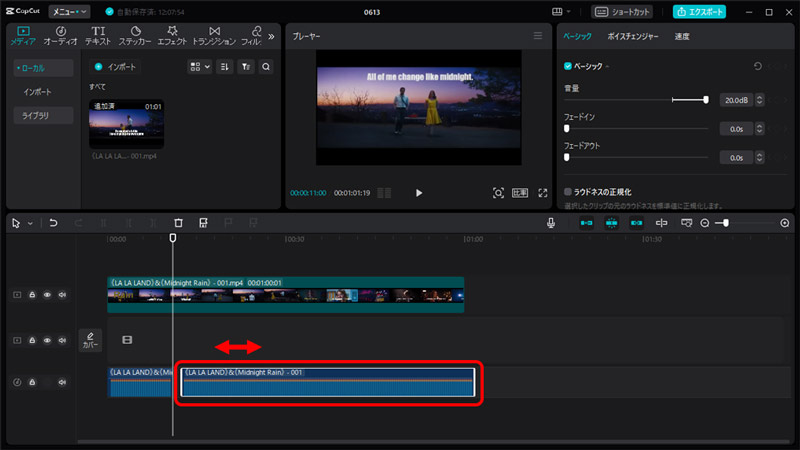This screenshot has width=800, height=450.
Task: Toggle the ベーシック checkbox
Action: [568, 67]
